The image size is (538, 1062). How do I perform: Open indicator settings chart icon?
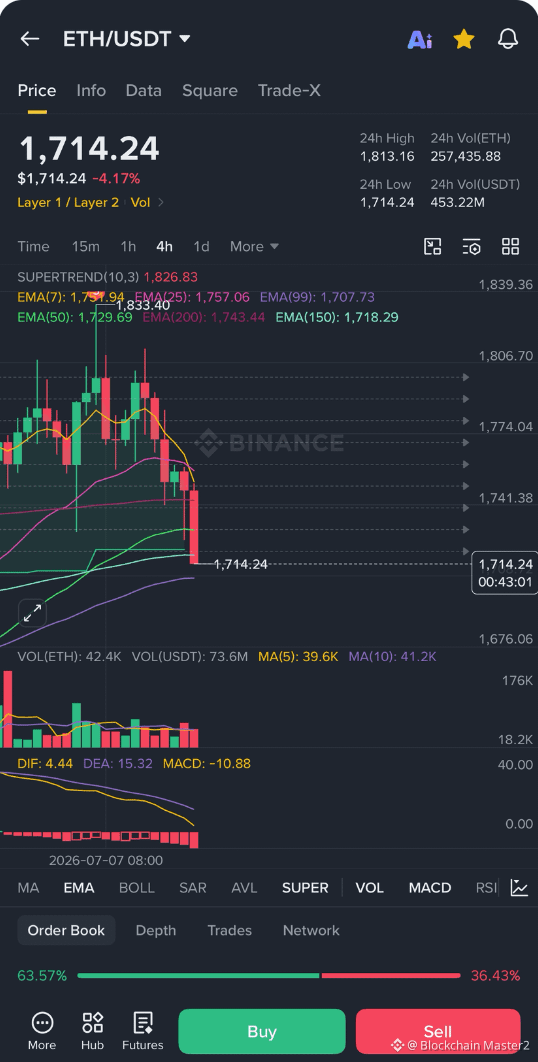coord(519,887)
